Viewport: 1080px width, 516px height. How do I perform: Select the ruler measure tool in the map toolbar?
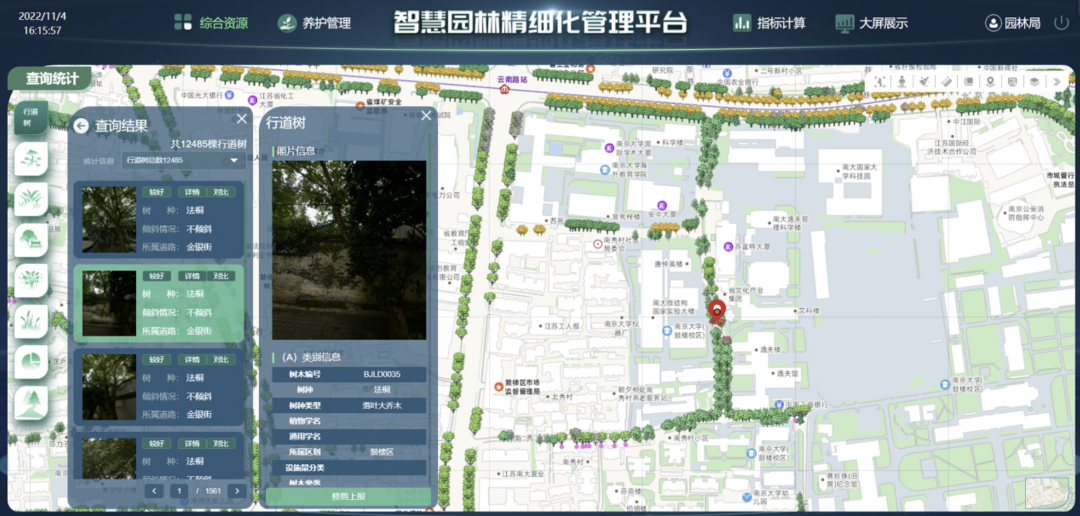coord(946,81)
